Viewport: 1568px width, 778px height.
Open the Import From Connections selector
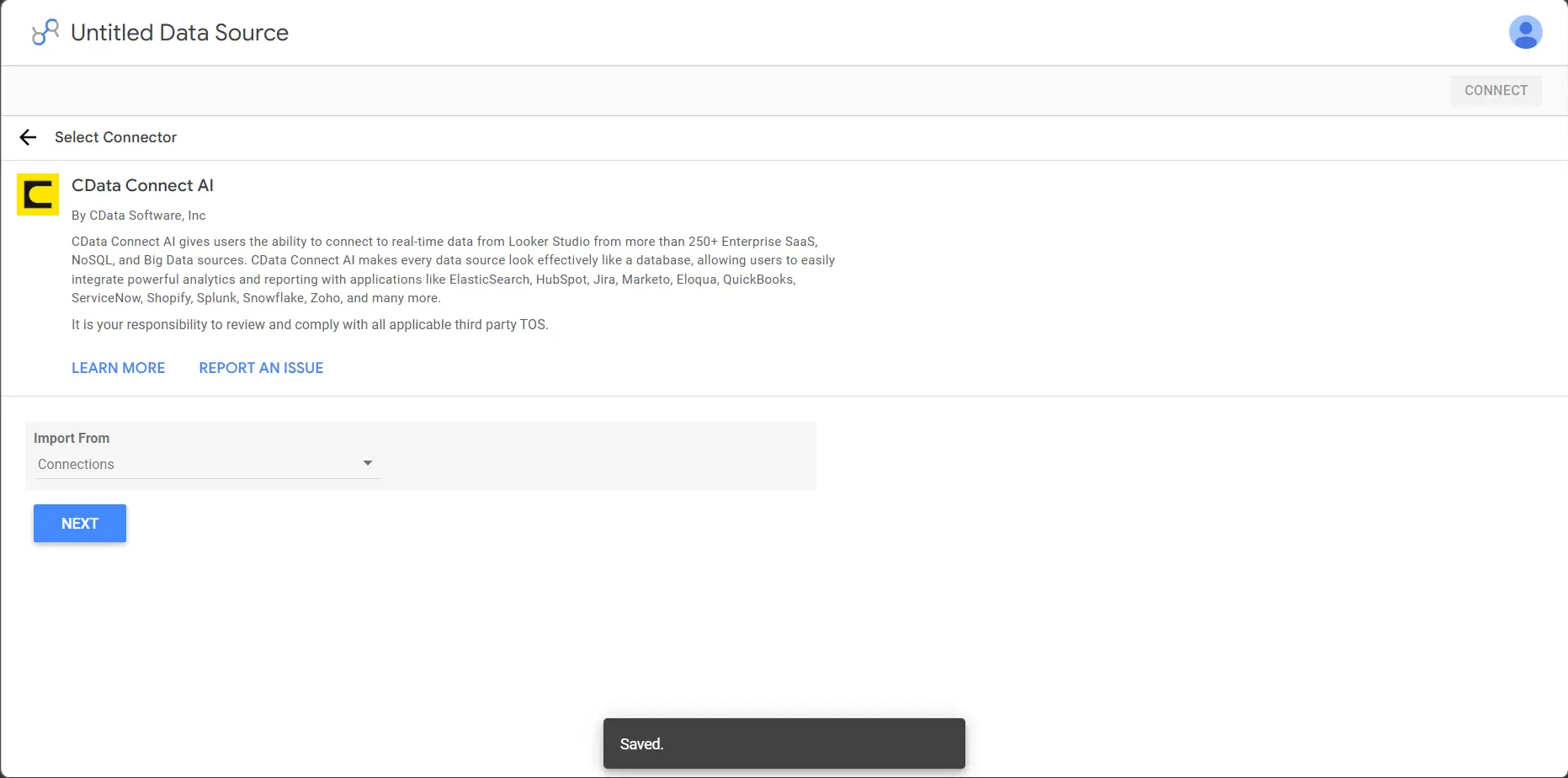(207, 464)
